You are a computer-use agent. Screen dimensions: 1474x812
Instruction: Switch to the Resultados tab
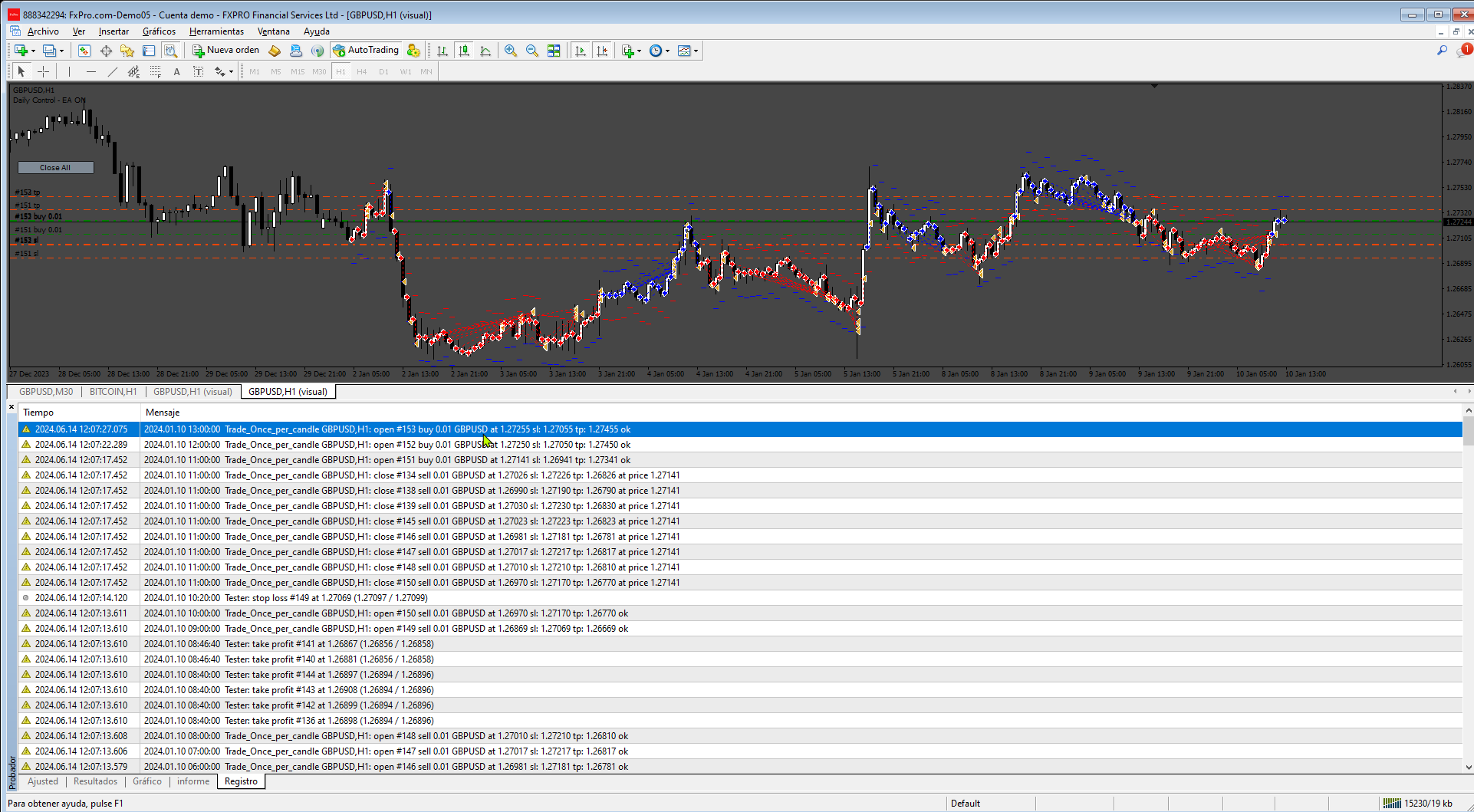95,781
